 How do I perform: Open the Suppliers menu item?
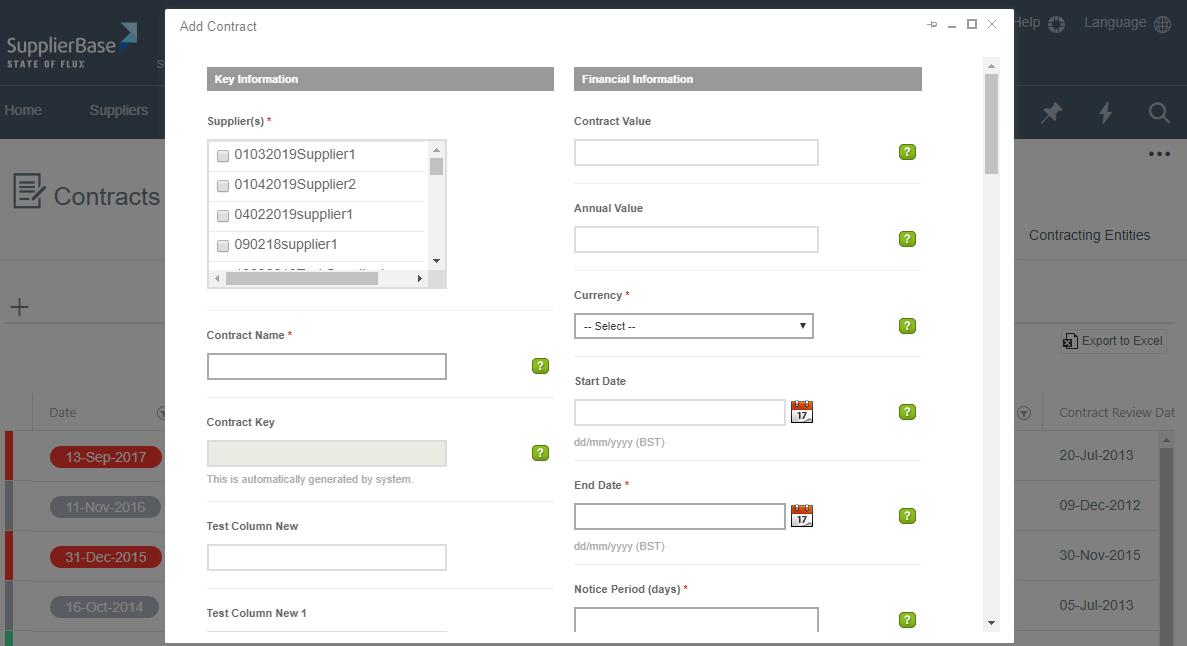coord(119,110)
